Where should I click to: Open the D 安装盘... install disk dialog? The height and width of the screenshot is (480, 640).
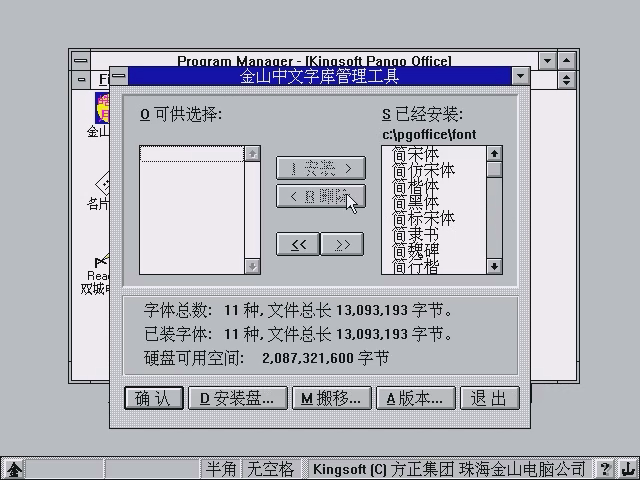click(x=238, y=398)
